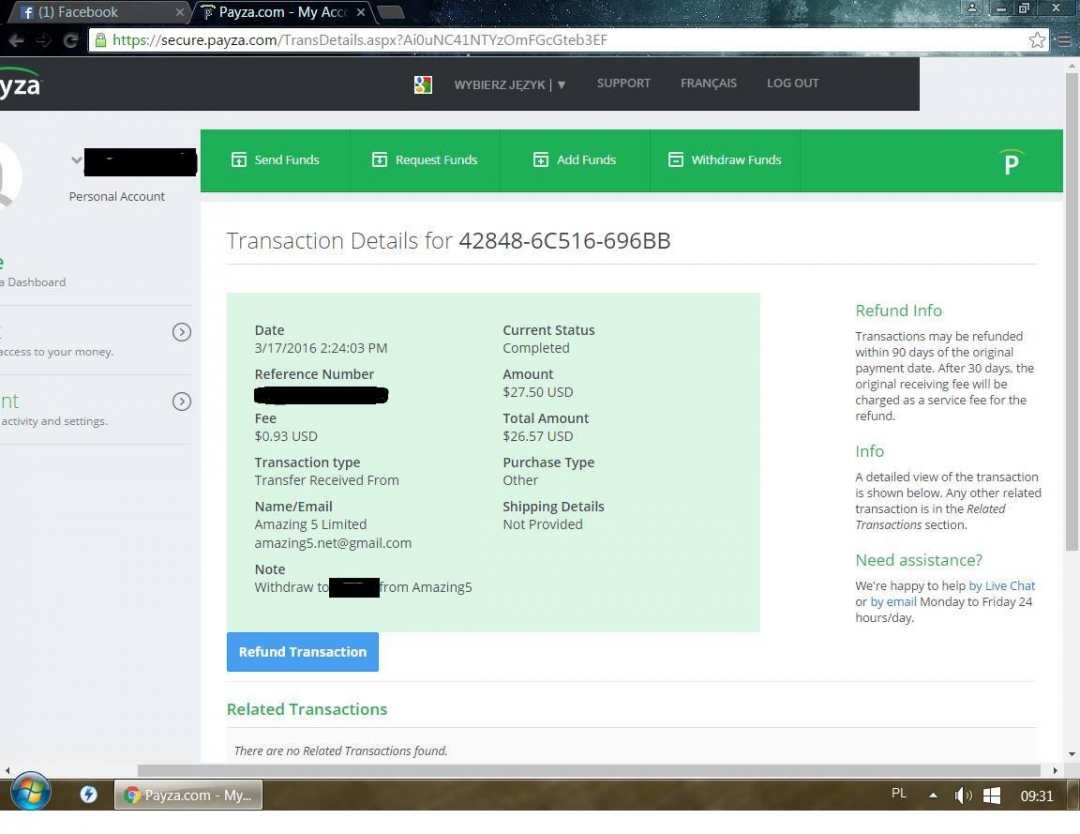The height and width of the screenshot is (834, 1080).
Task: Open the Wybierz język language dropdown
Action: point(510,85)
